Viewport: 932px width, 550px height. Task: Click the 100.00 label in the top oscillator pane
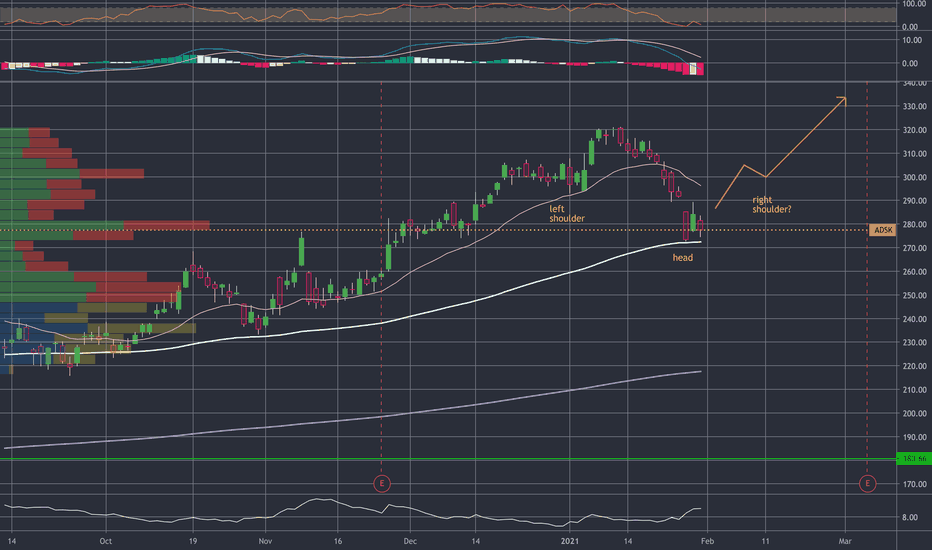pyautogui.click(x=914, y=4)
